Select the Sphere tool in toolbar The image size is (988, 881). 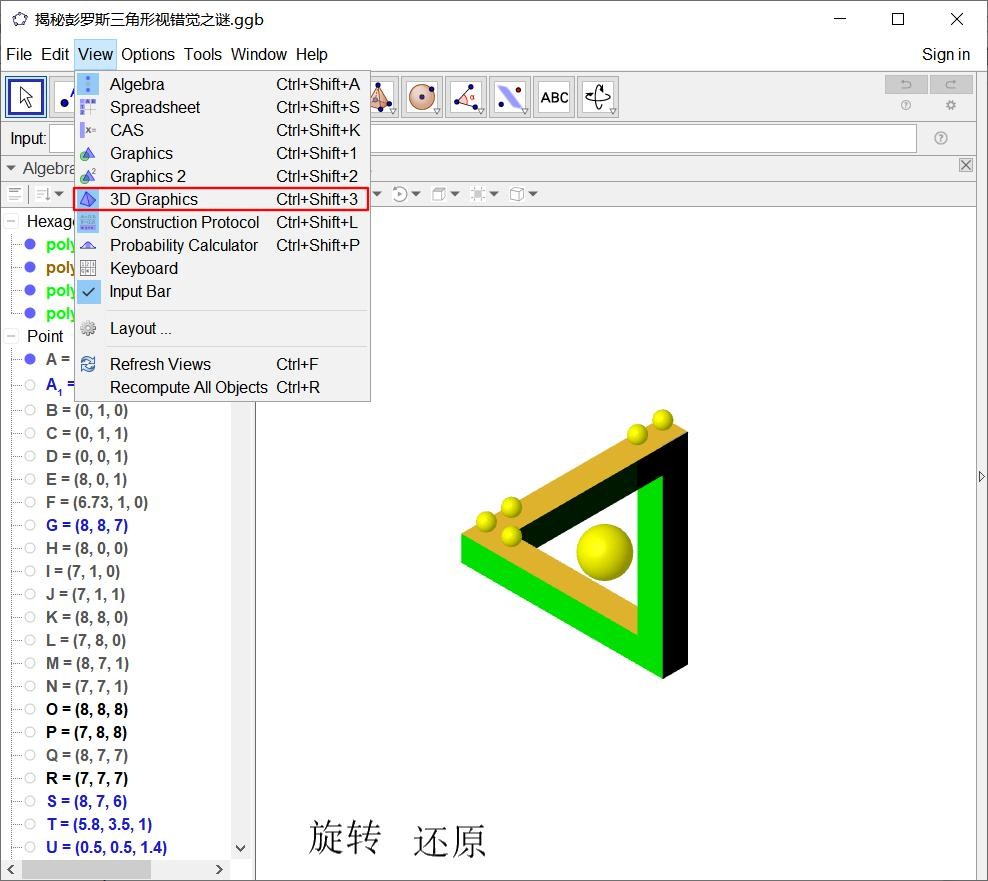(x=423, y=97)
